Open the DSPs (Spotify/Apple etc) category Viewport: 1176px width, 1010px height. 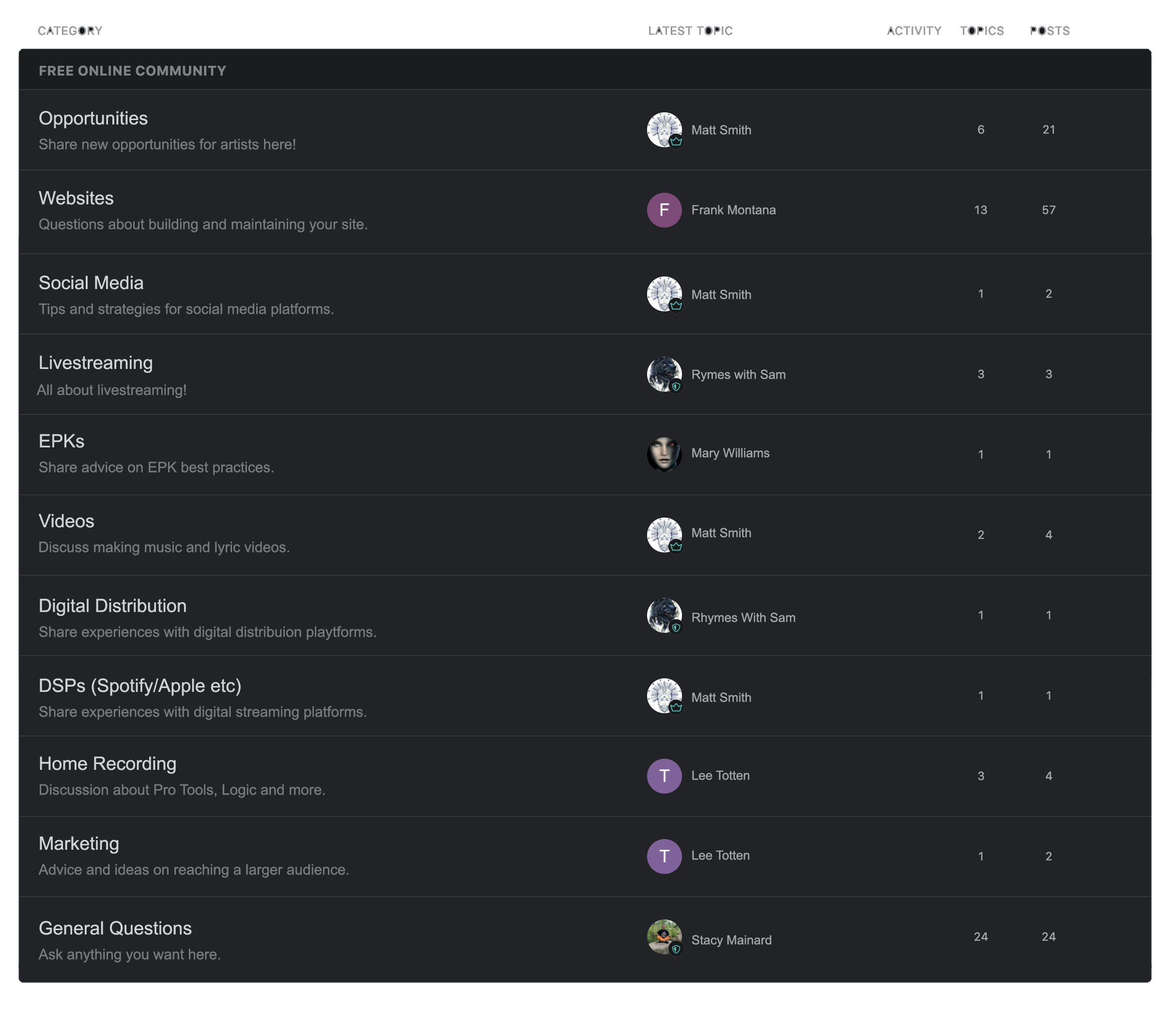[139, 686]
